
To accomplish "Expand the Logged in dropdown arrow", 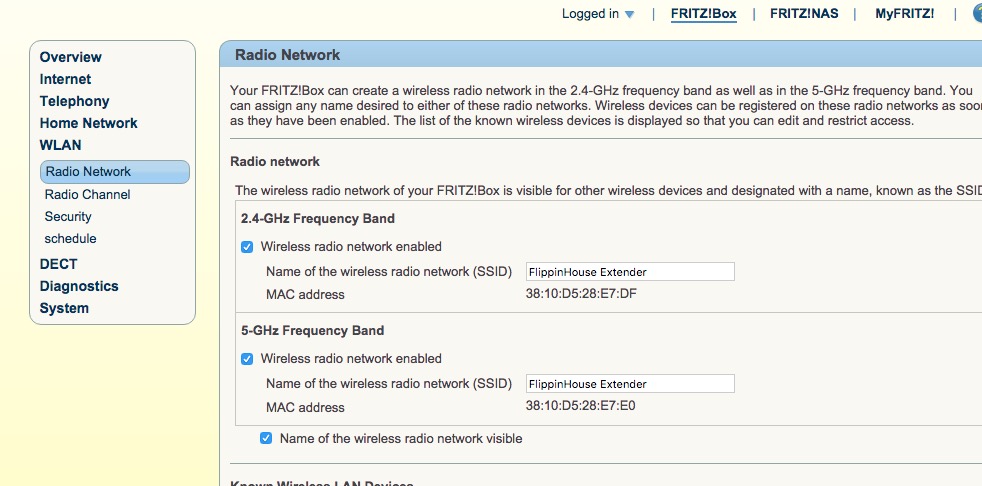I will point(629,14).
